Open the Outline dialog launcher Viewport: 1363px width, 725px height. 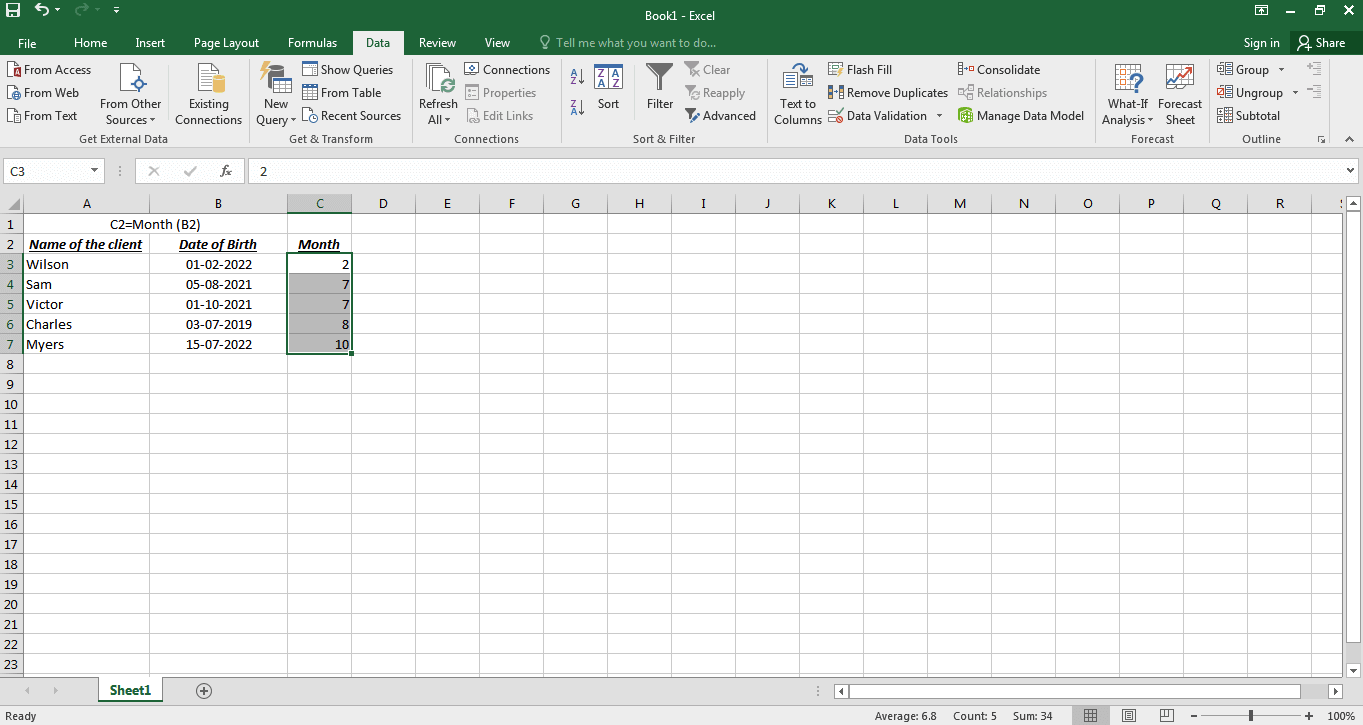pyautogui.click(x=1322, y=139)
